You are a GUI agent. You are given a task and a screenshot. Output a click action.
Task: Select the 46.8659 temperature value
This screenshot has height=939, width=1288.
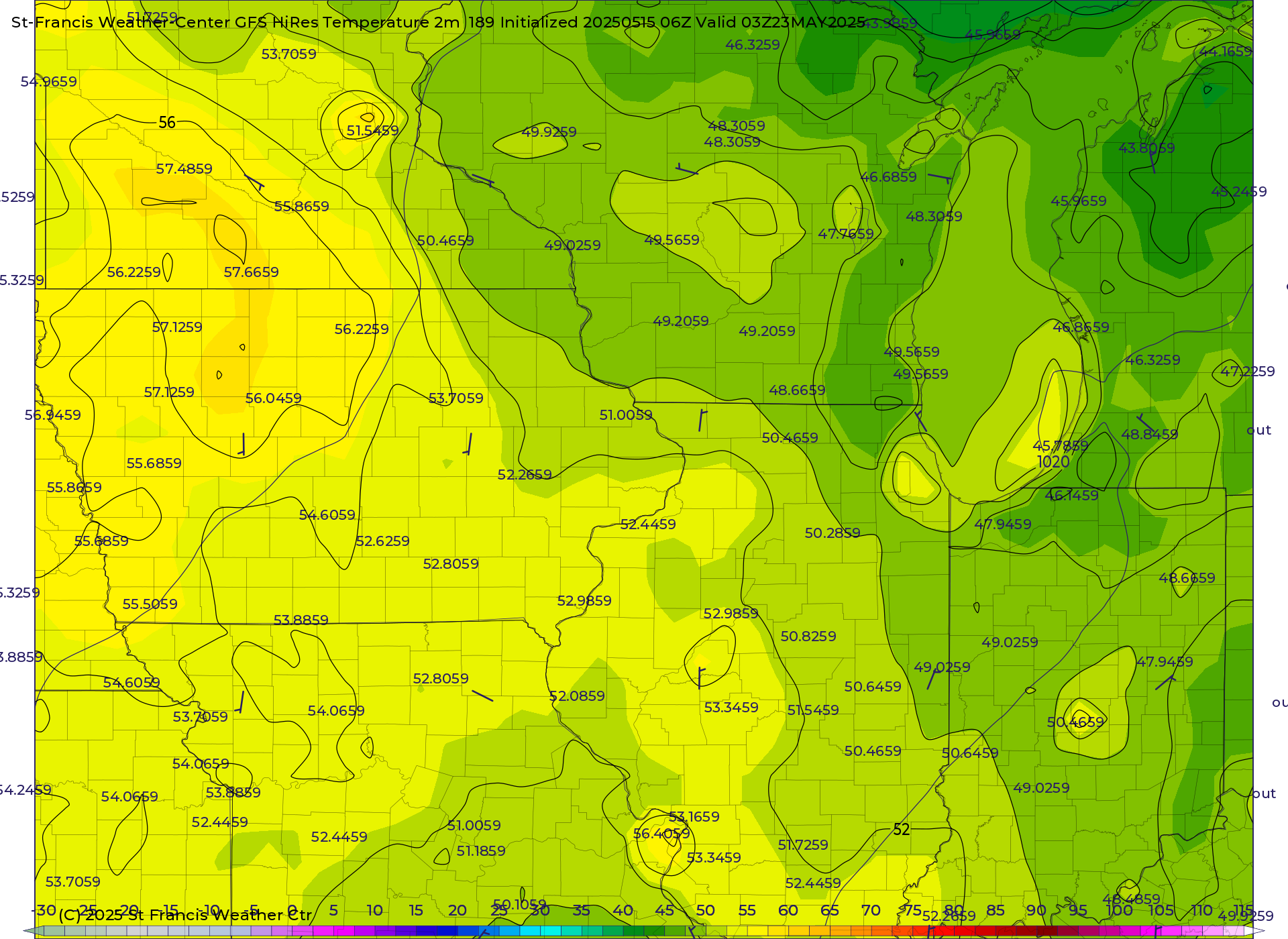(1081, 327)
